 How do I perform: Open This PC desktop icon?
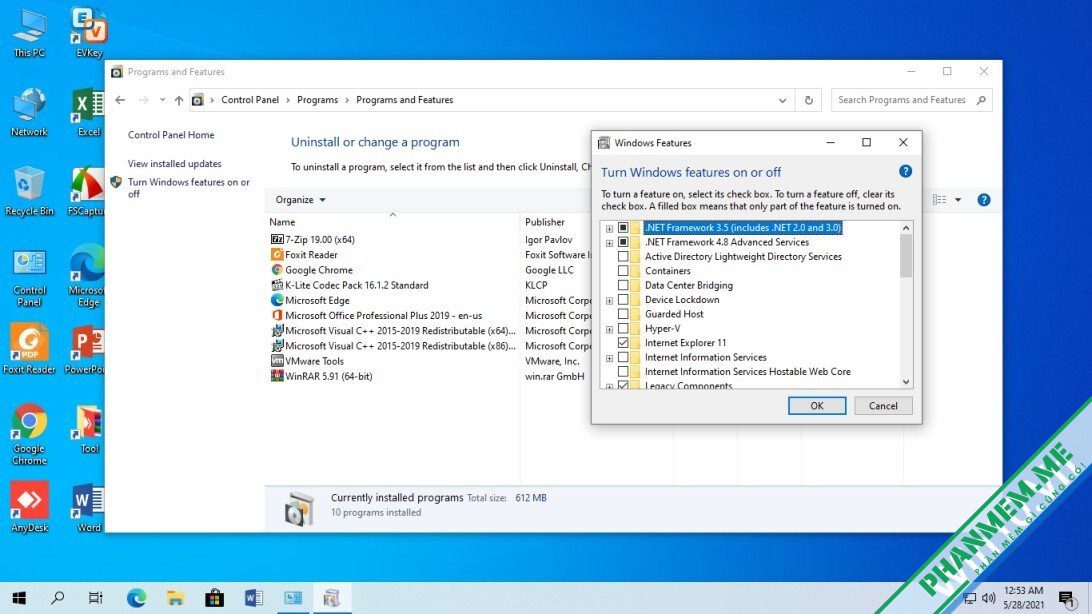(29, 33)
